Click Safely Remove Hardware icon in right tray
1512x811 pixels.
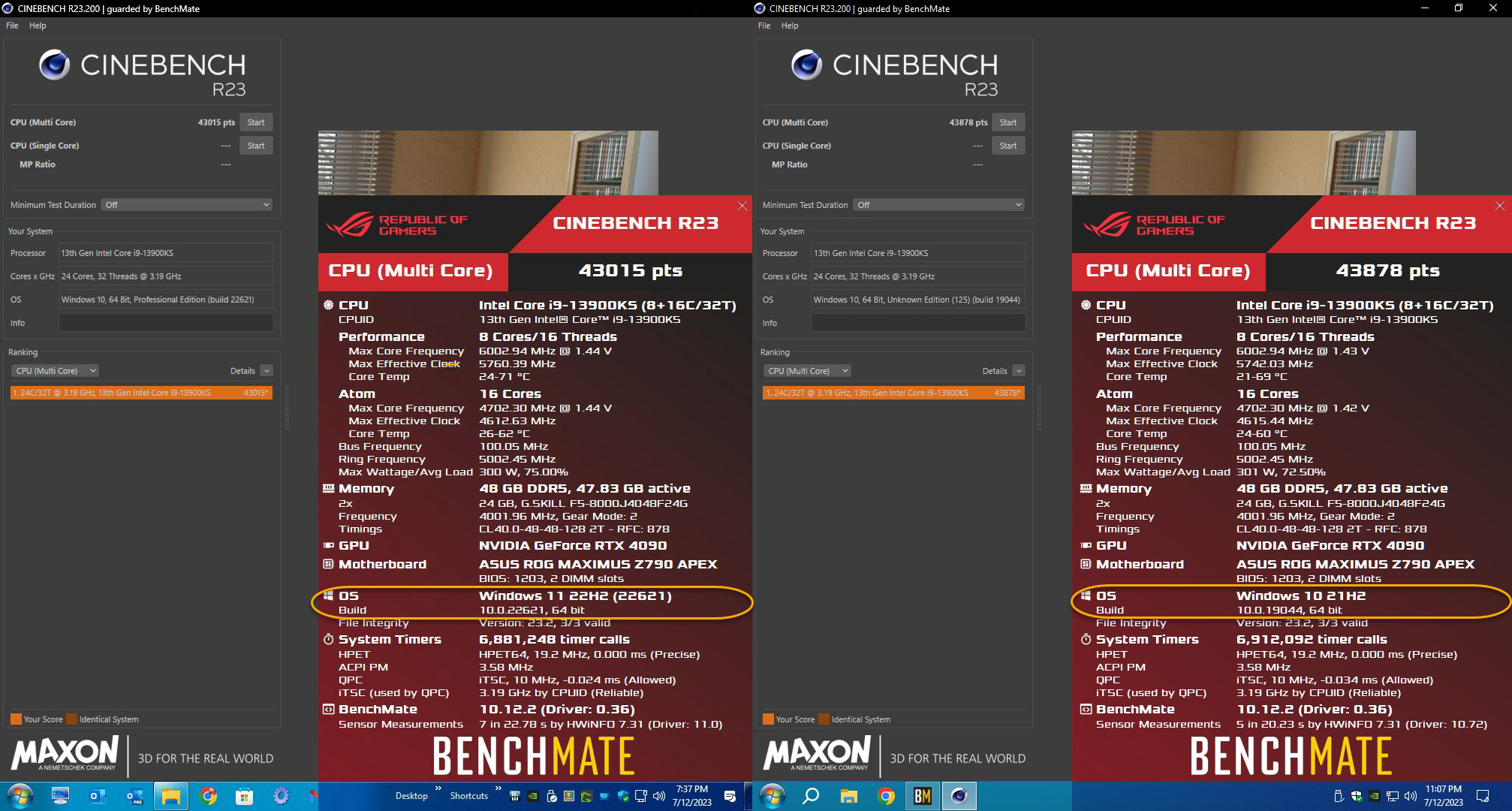[x=1339, y=796]
